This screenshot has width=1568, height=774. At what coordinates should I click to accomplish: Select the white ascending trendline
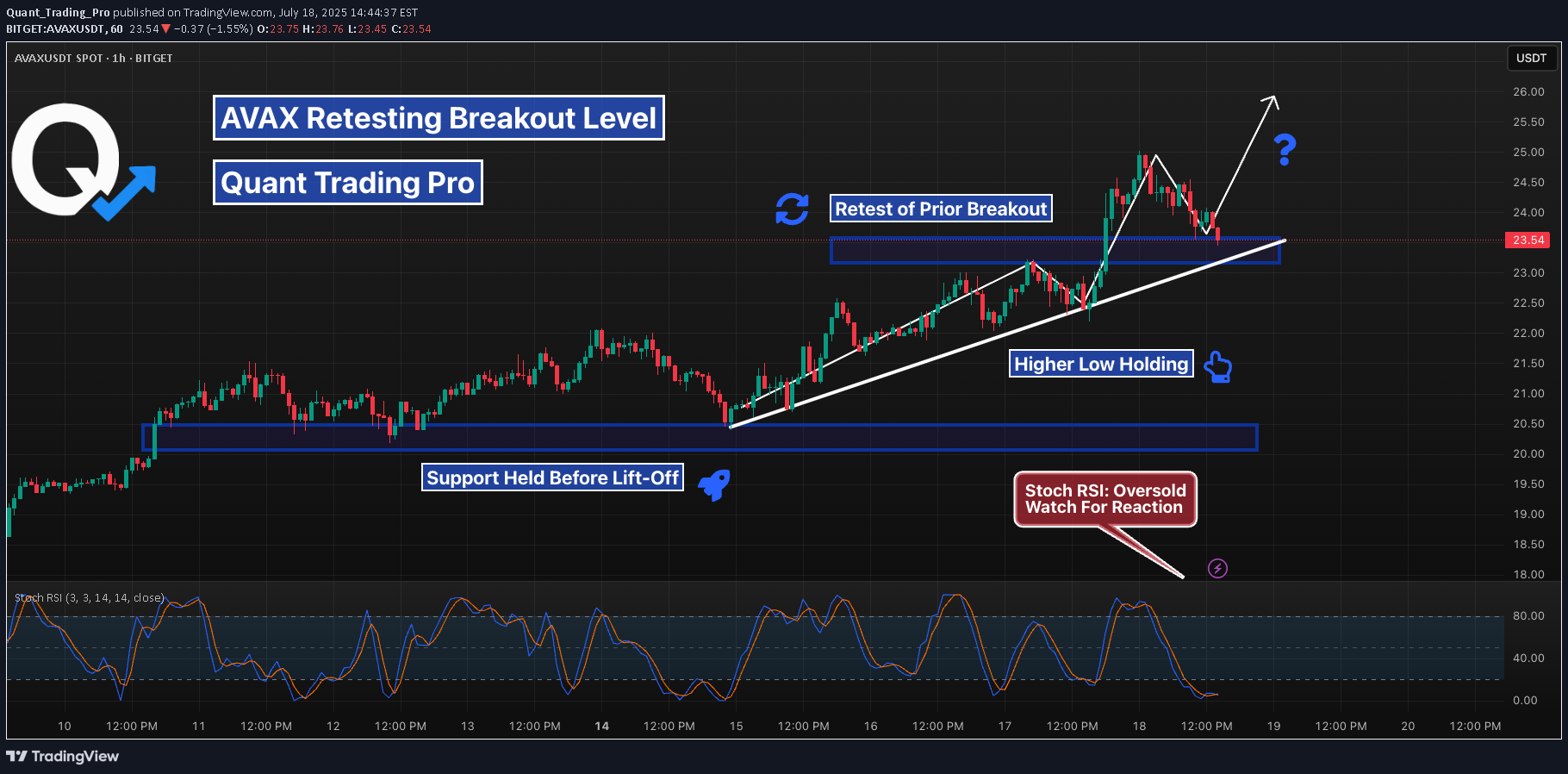coord(1007,334)
